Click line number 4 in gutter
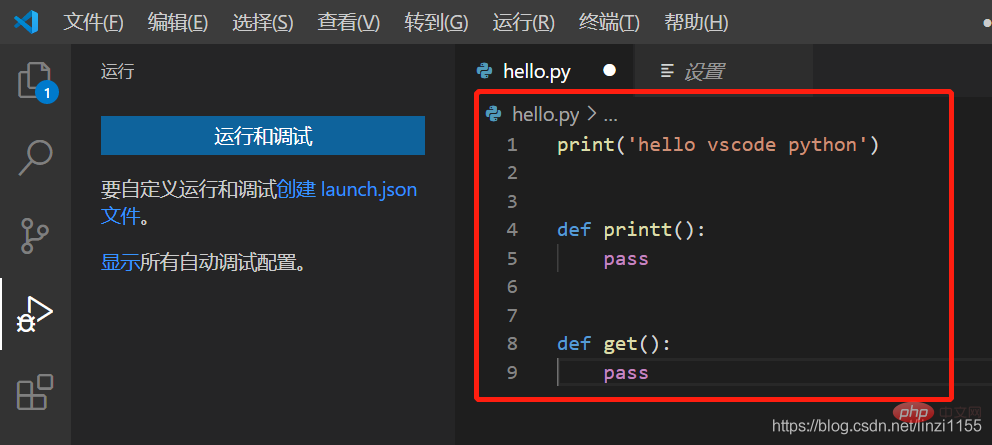This screenshot has width=992, height=445. (x=512, y=230)
